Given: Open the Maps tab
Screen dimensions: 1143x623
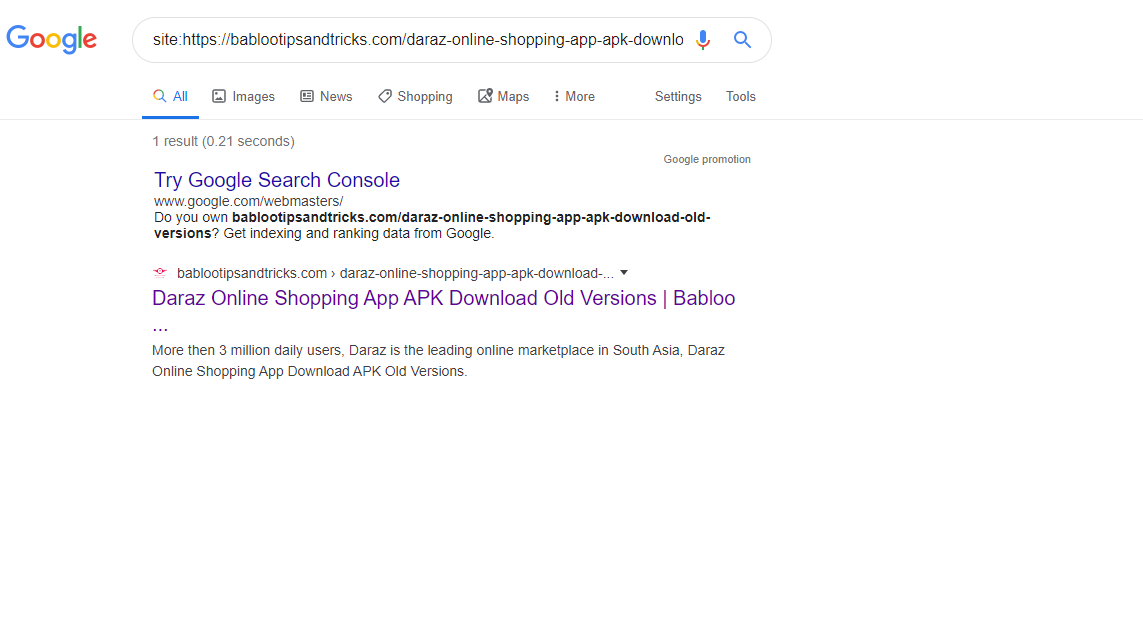Looking at the screenshot, I should coord(504,96).
